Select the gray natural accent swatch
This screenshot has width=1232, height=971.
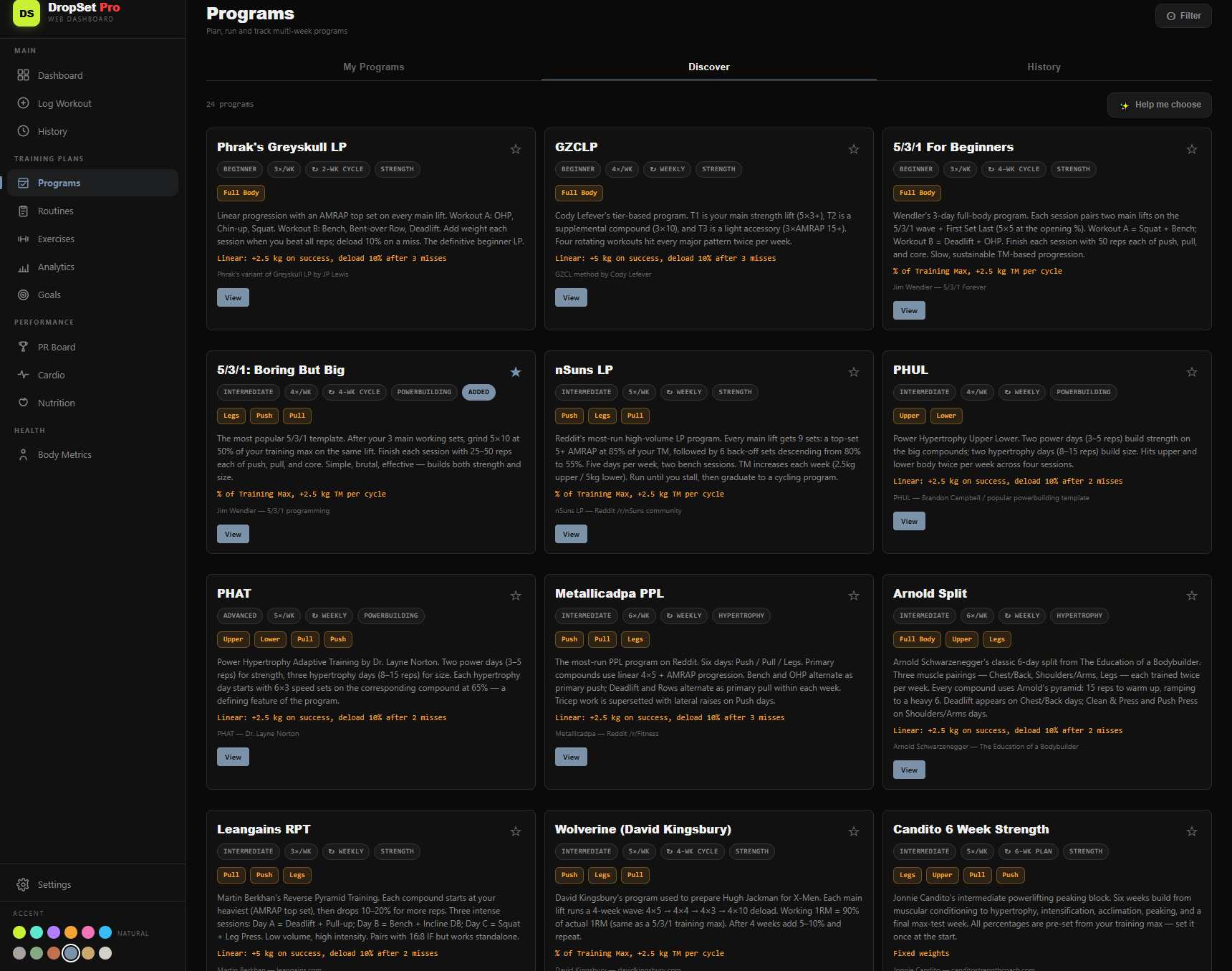(19, 953)
